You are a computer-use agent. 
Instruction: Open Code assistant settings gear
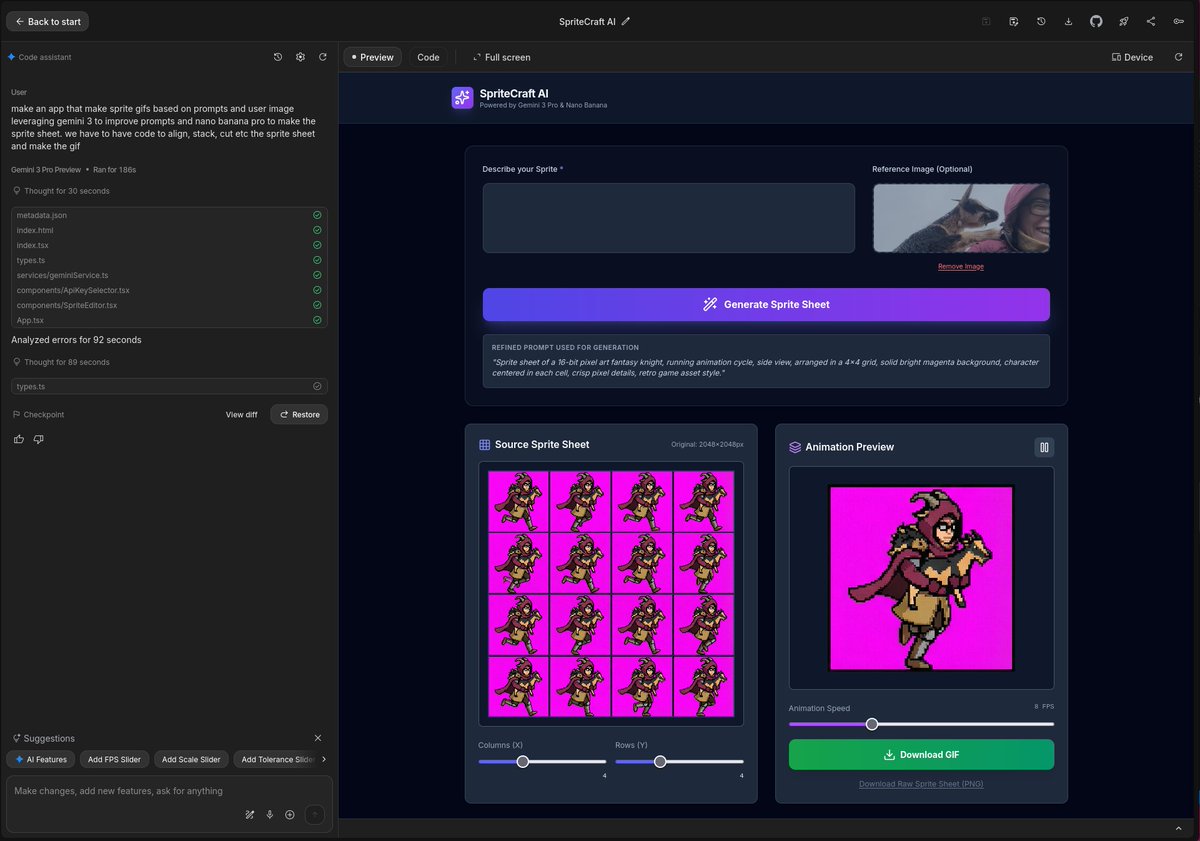click(x=300, y=57)
